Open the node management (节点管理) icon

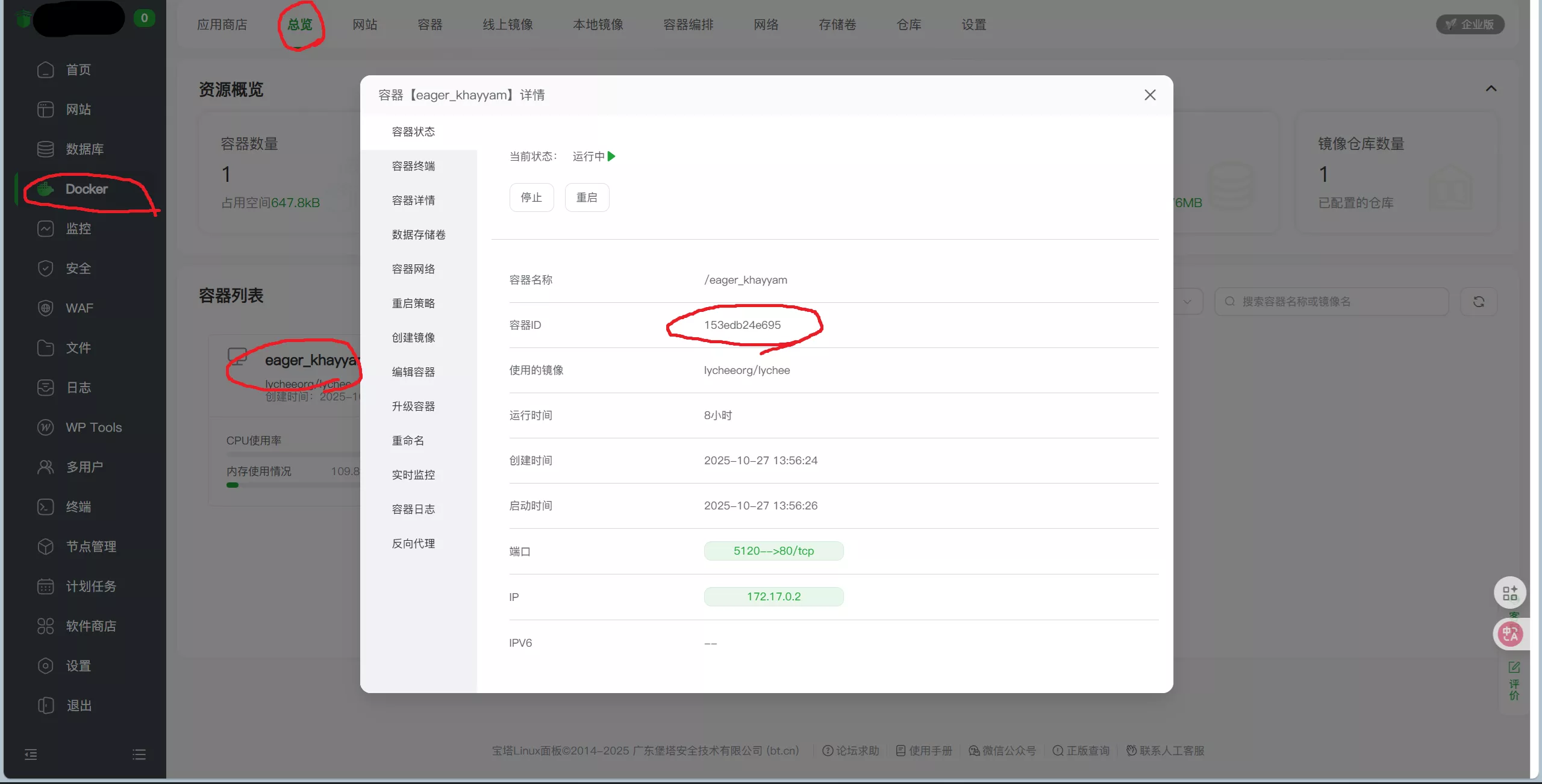tap(46, 547)
